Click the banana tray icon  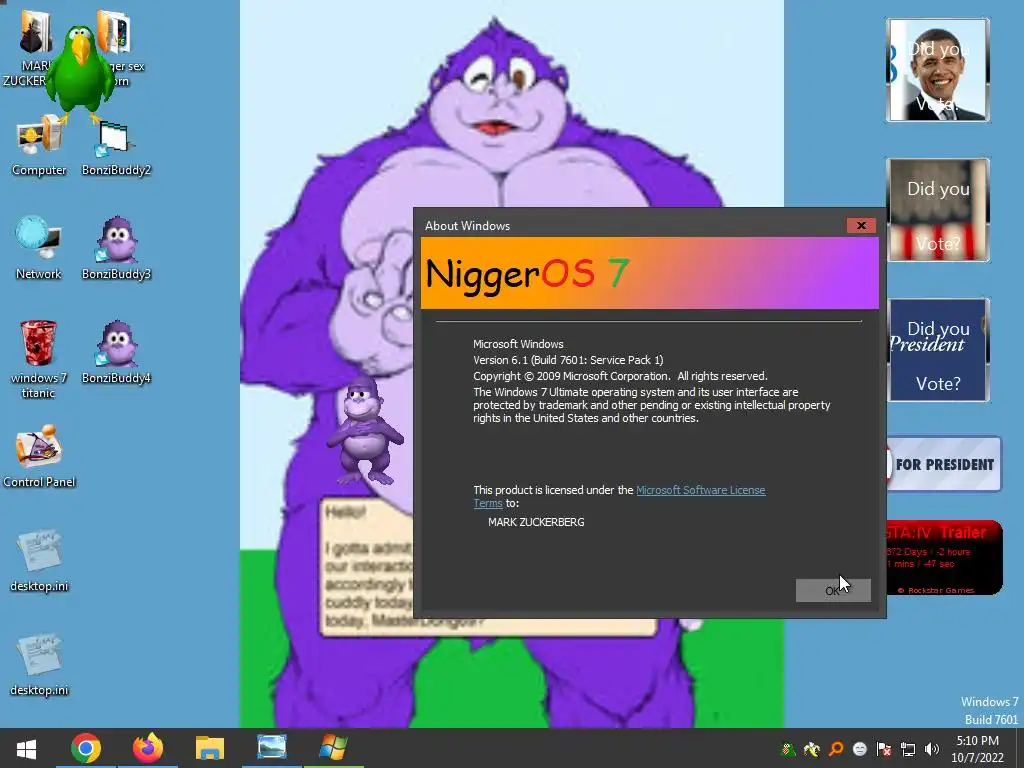click(x=812, y=749)
